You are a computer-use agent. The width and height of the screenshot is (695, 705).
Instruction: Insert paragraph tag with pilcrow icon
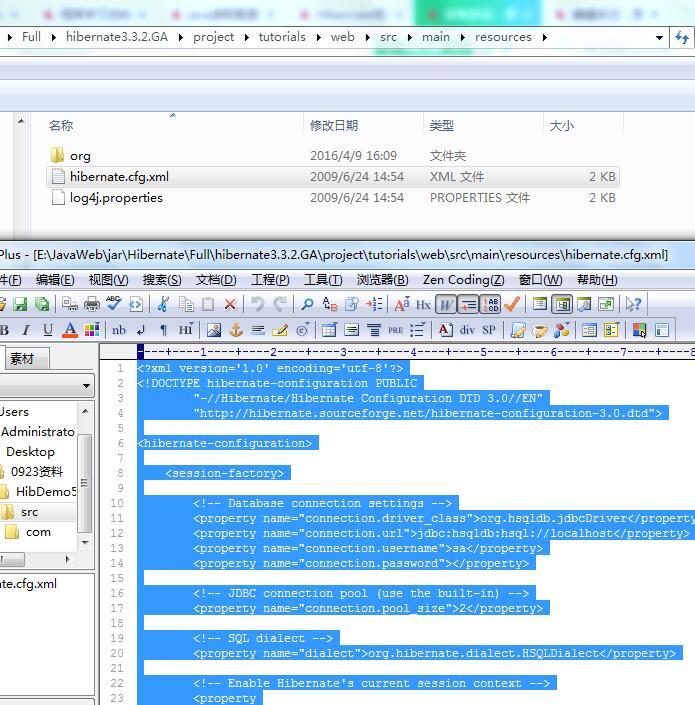pyautogui.click(x=163, y=330)
